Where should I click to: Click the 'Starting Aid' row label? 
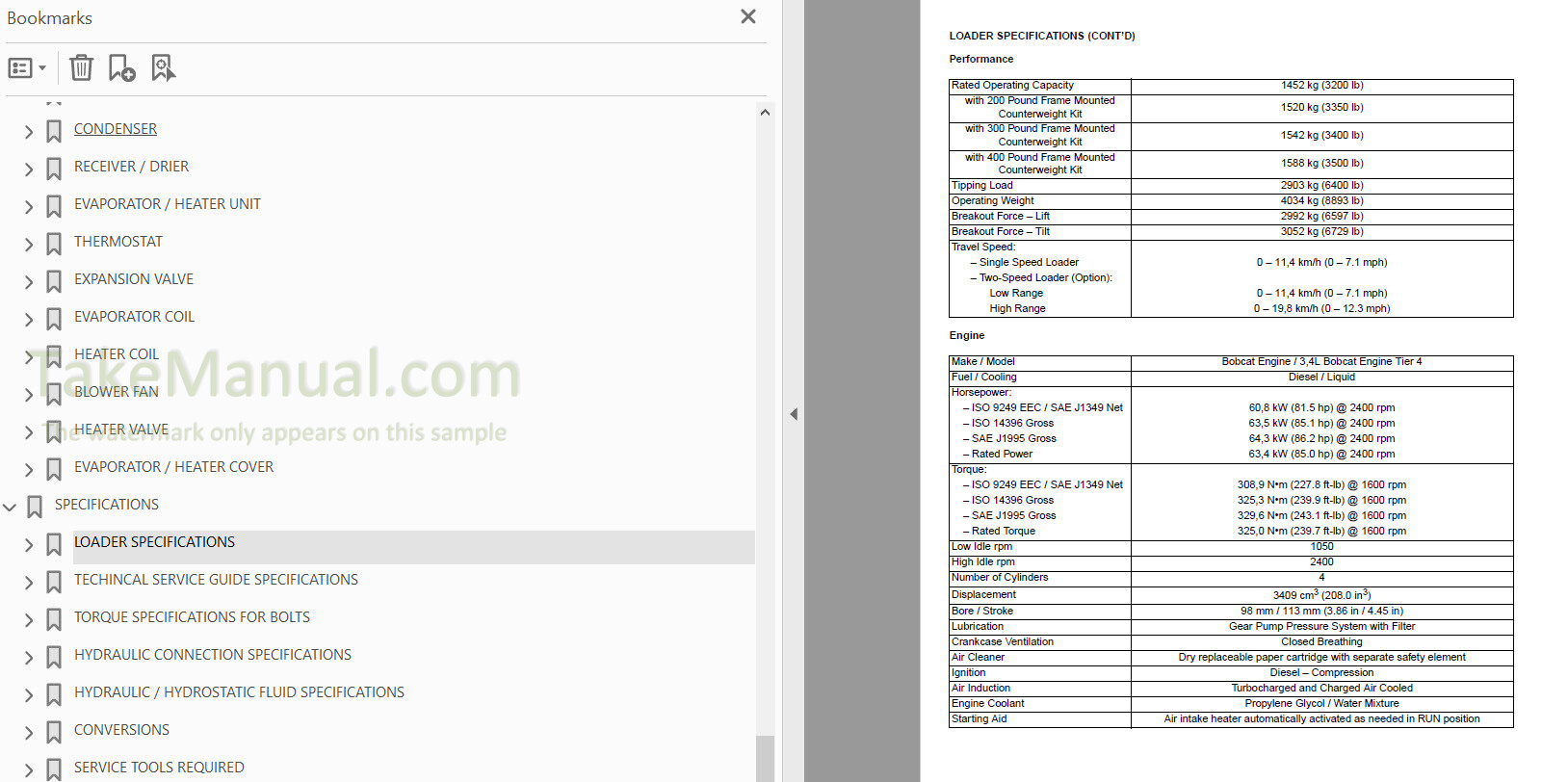(x=979, y=719)
